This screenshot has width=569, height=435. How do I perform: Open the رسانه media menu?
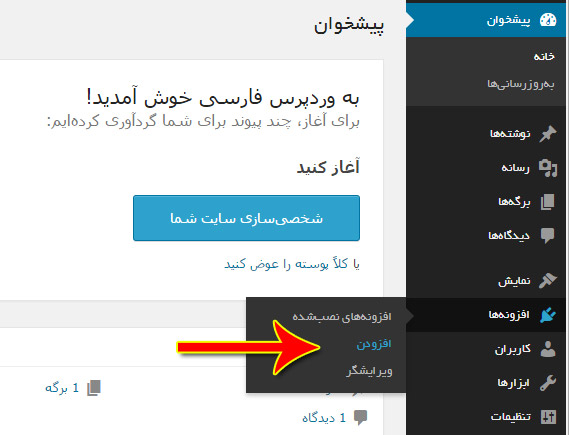click(x=487, y=168)
